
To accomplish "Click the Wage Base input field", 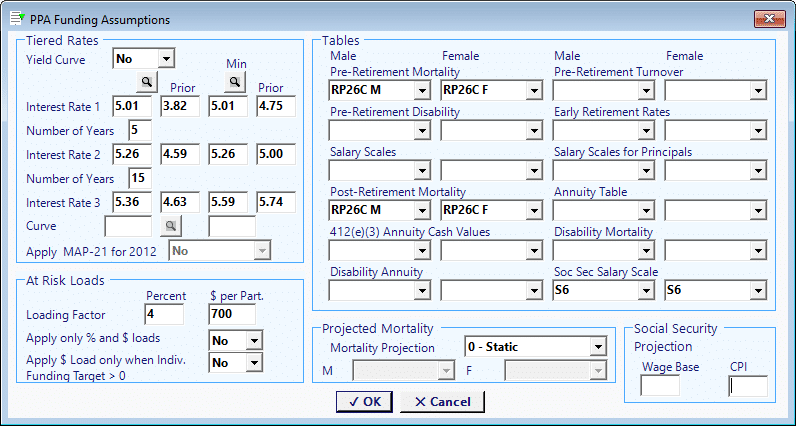I will 660,386.
